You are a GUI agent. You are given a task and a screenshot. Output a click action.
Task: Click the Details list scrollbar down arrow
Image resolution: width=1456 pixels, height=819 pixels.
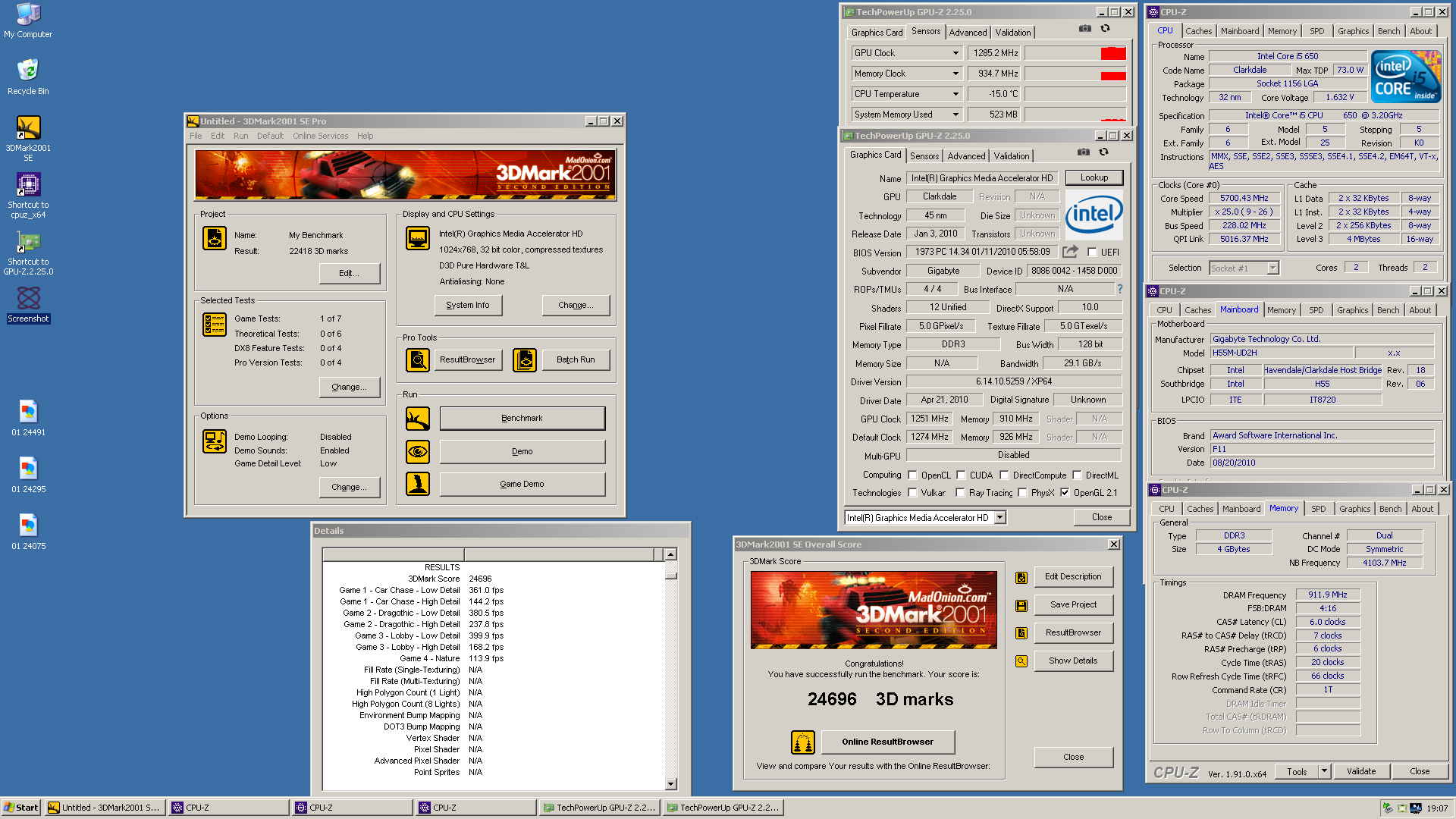click(x=670, y=784)
